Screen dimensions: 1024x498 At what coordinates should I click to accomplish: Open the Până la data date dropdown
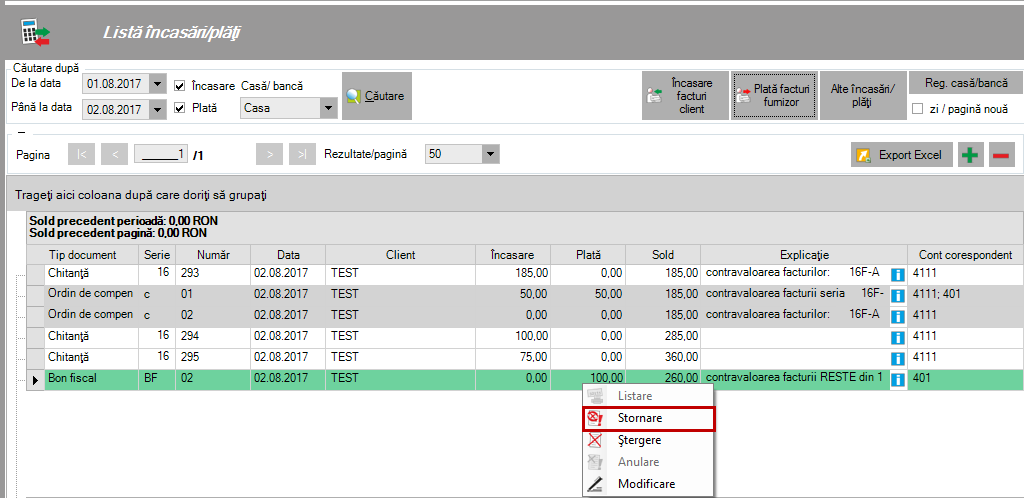(x=157, y=110)
